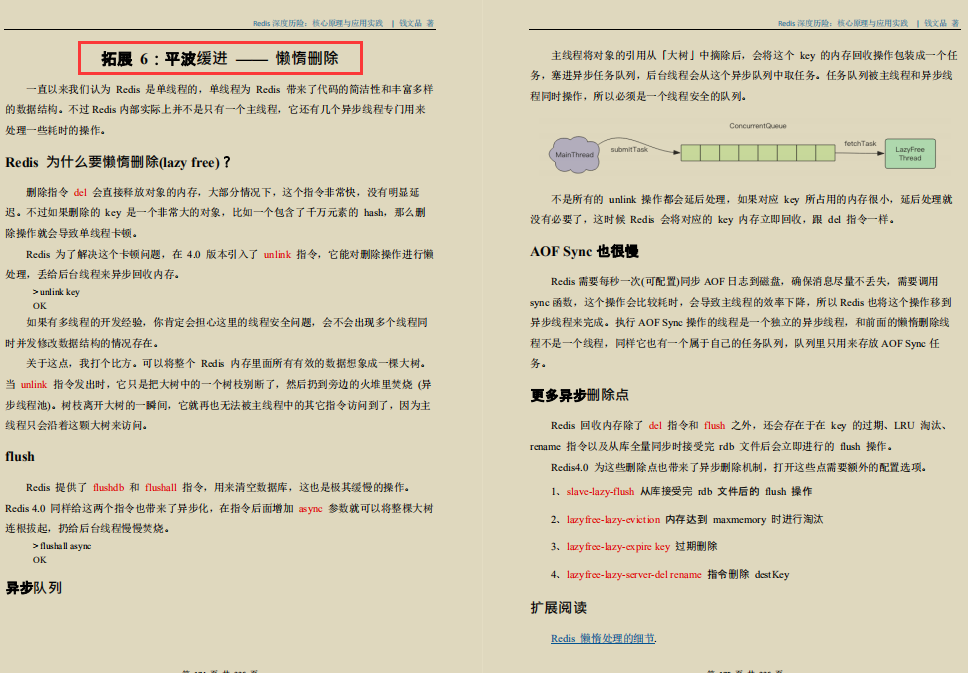
Task: Click the red 'async' keyword in flush paragraph
Action: coord(311,508)
